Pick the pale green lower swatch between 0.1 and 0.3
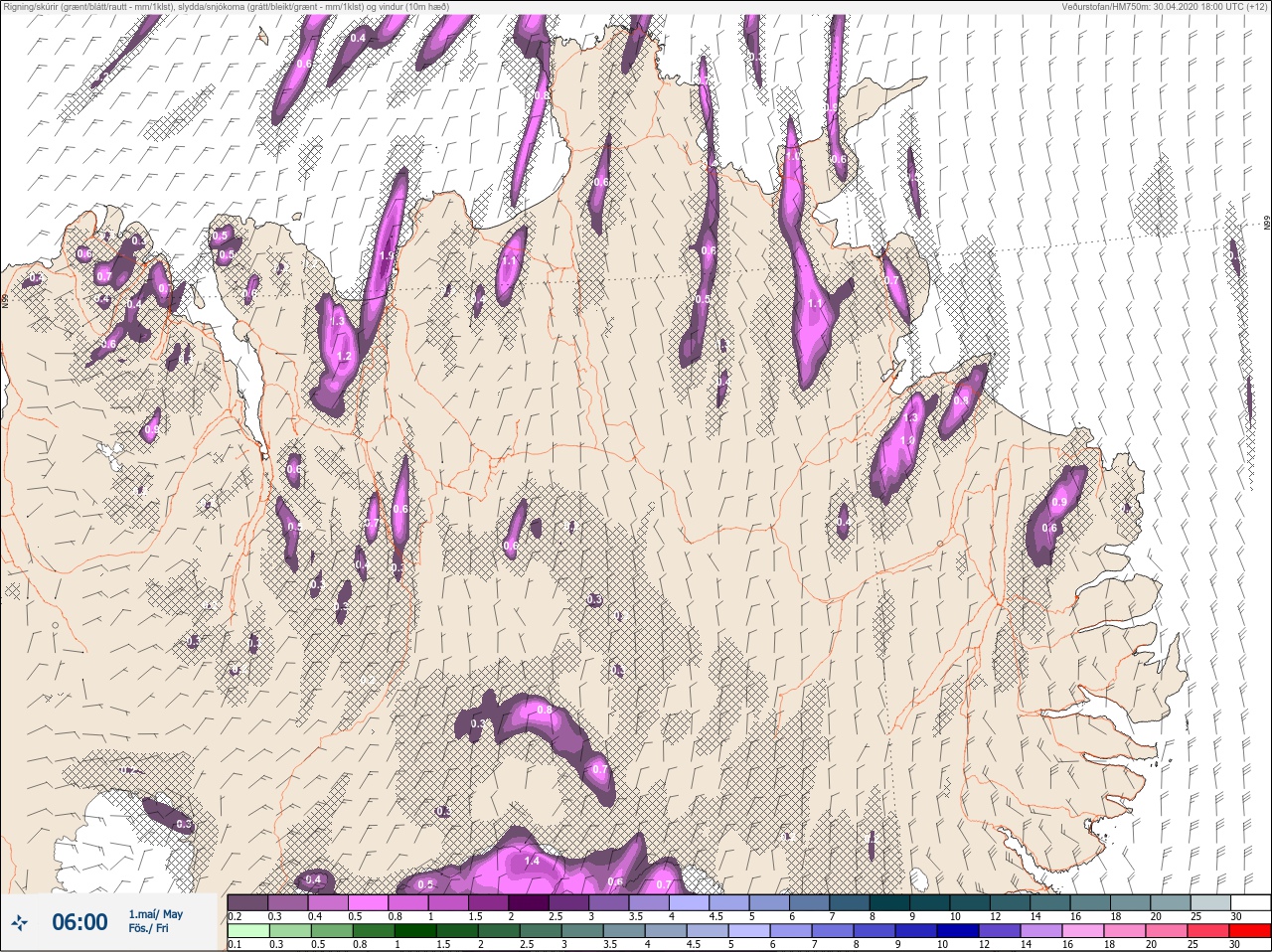 pyautogui.click(x=248, y=931)
